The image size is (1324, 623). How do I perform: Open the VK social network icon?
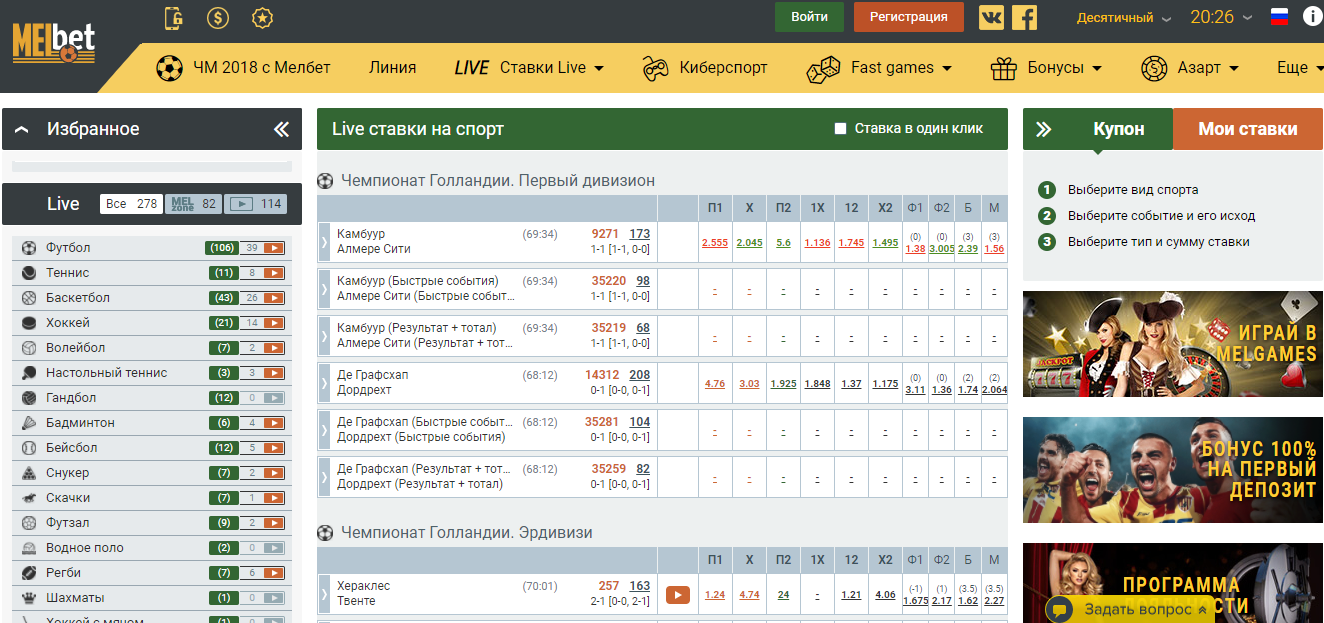(x=991, y=17)
